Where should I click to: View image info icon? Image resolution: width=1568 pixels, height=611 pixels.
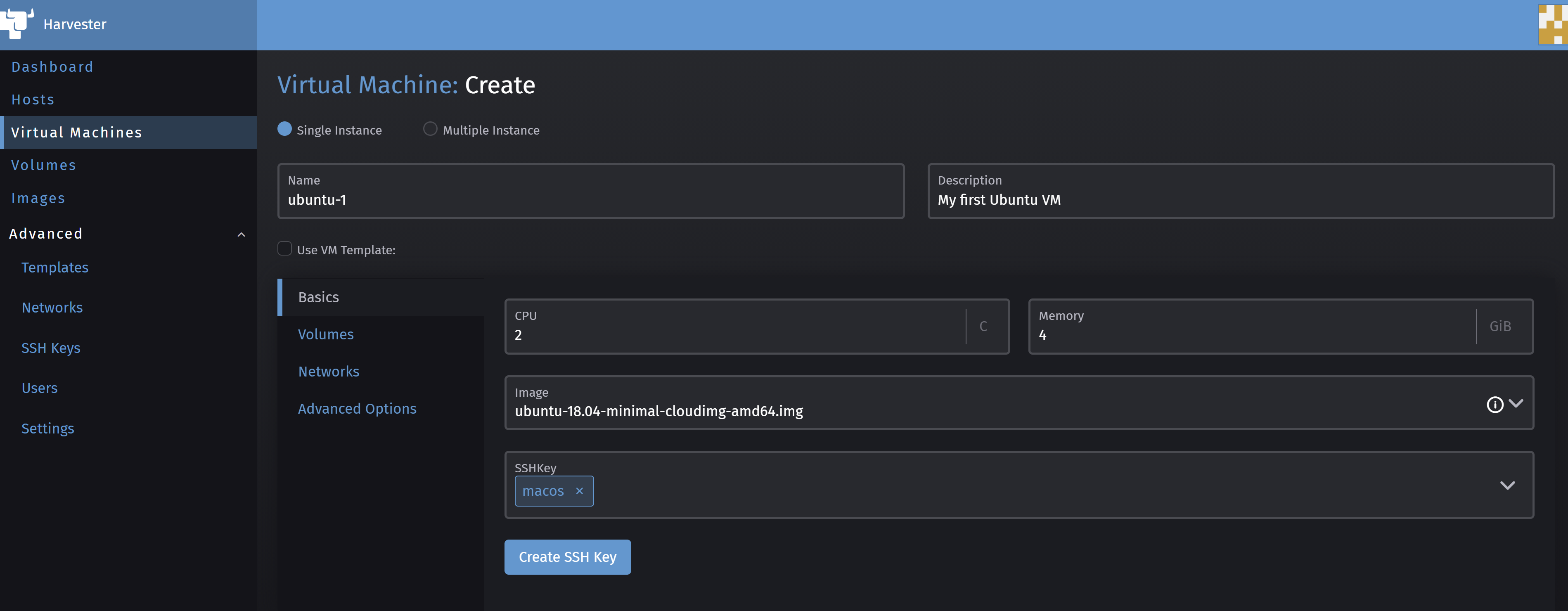tap(1495, 404)
